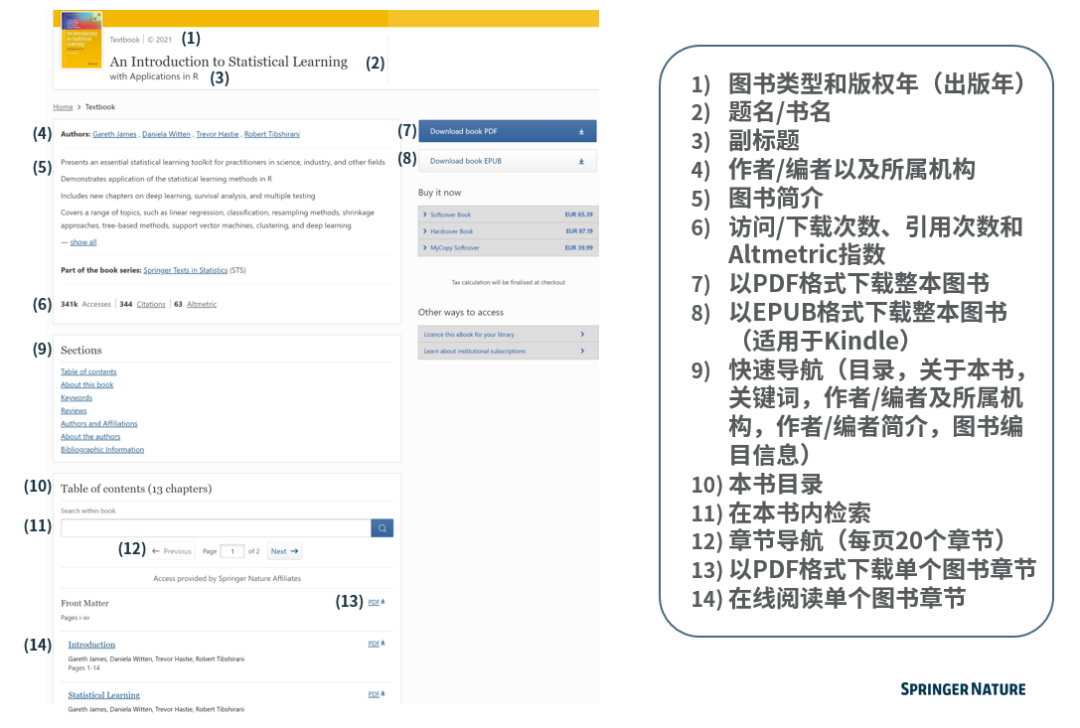Jump to About the authors section
The height and width of the screenshot is (728, 1080).
pyautogui.click(x=90, y=437)
